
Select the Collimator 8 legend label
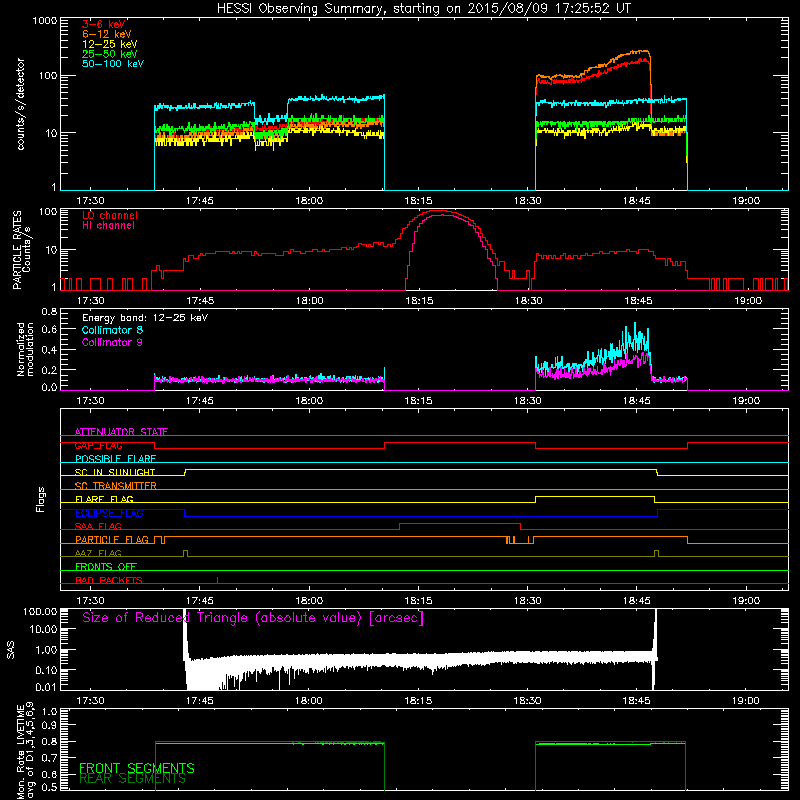point(112,330)
